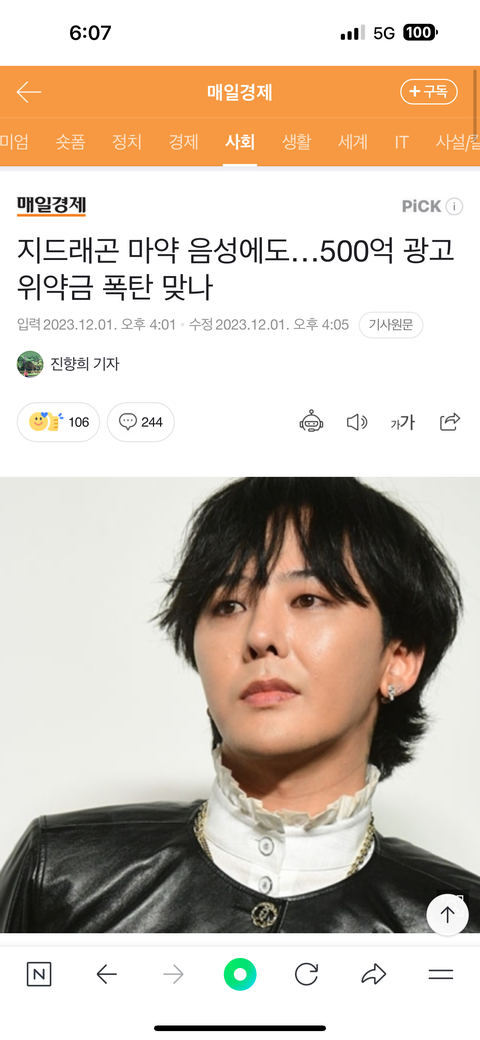Open the 세계 category tab
Viewport: 480px width, 1040px height.
point(353,142)
